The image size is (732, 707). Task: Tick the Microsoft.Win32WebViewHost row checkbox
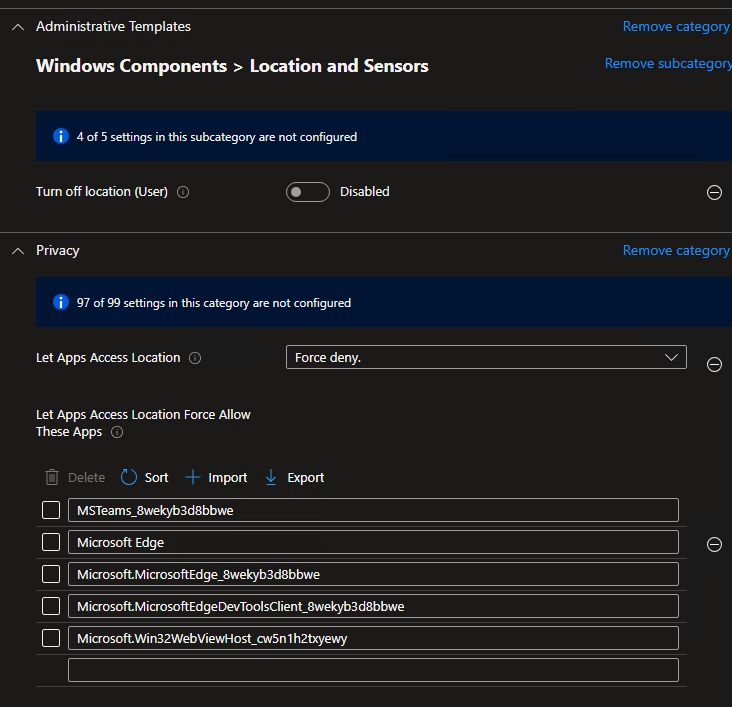[51, 638]
